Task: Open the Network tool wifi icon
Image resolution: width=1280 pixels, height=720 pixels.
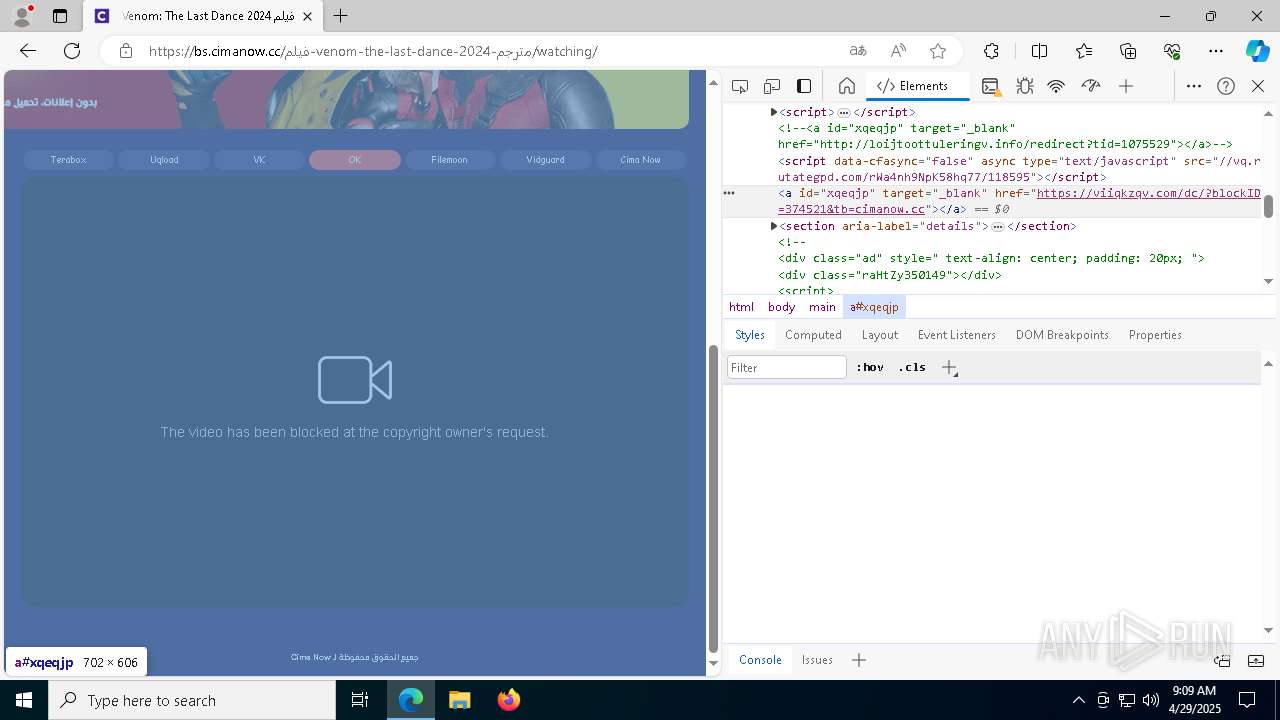Action: [x=1056, y=86]
